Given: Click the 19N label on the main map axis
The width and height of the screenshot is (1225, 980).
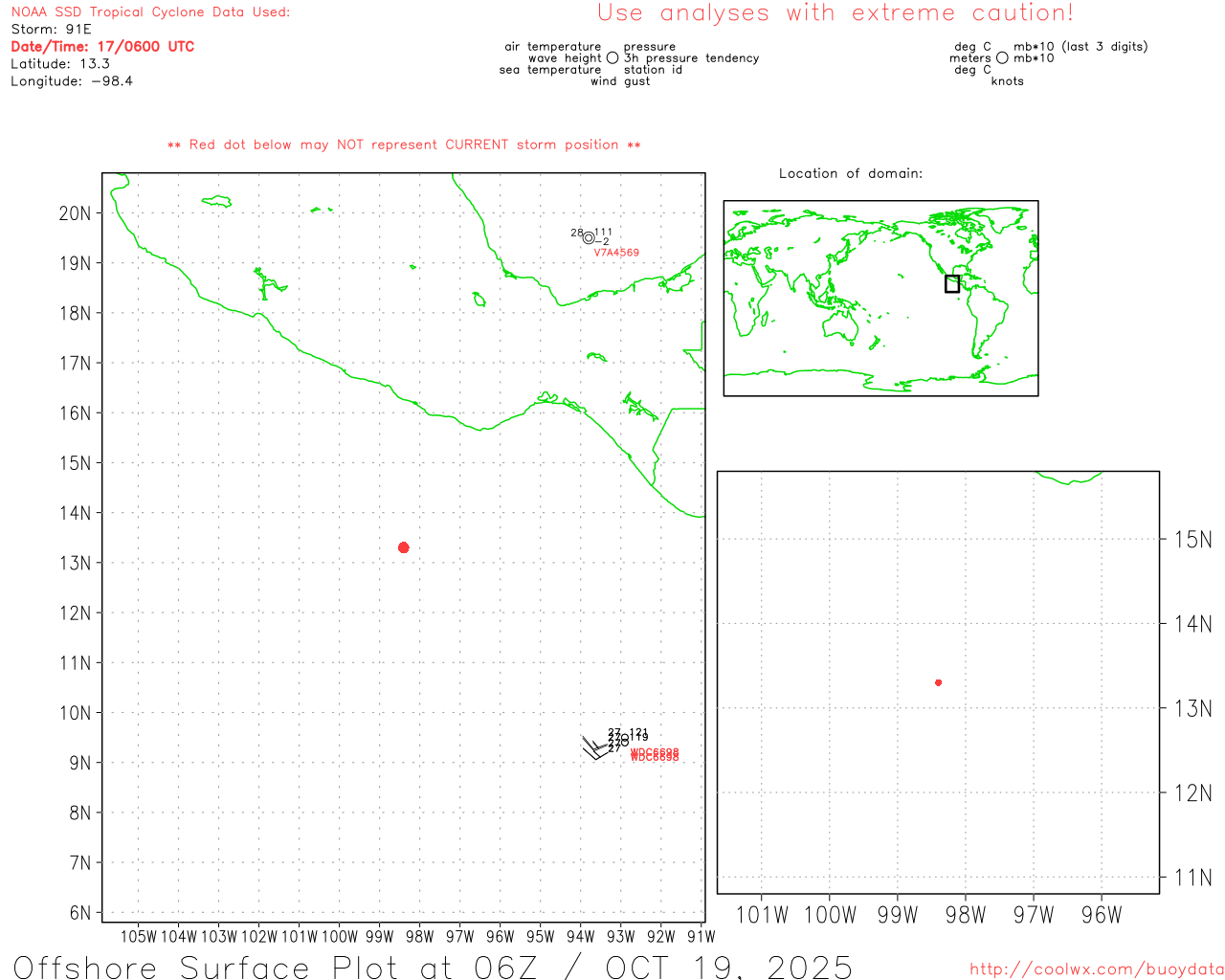Looking at the screenshot, I should (75, 263).
